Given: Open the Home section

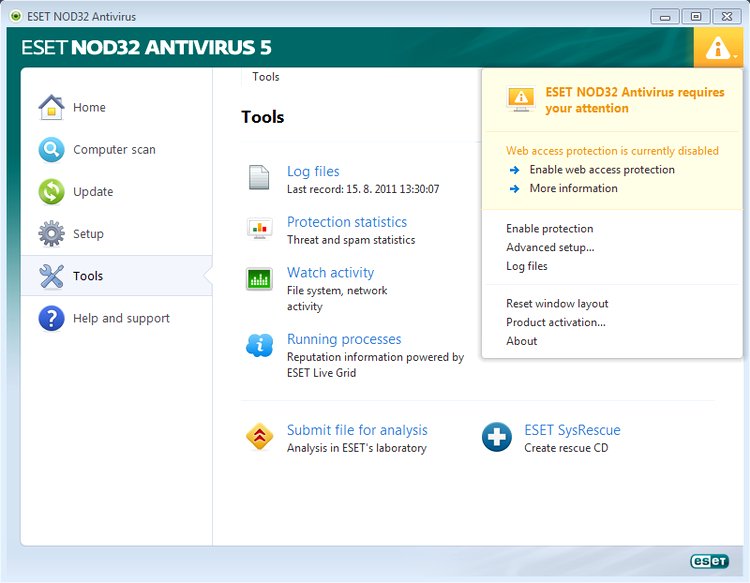Looking at the screenshot, I should click(x=89, y=107).
